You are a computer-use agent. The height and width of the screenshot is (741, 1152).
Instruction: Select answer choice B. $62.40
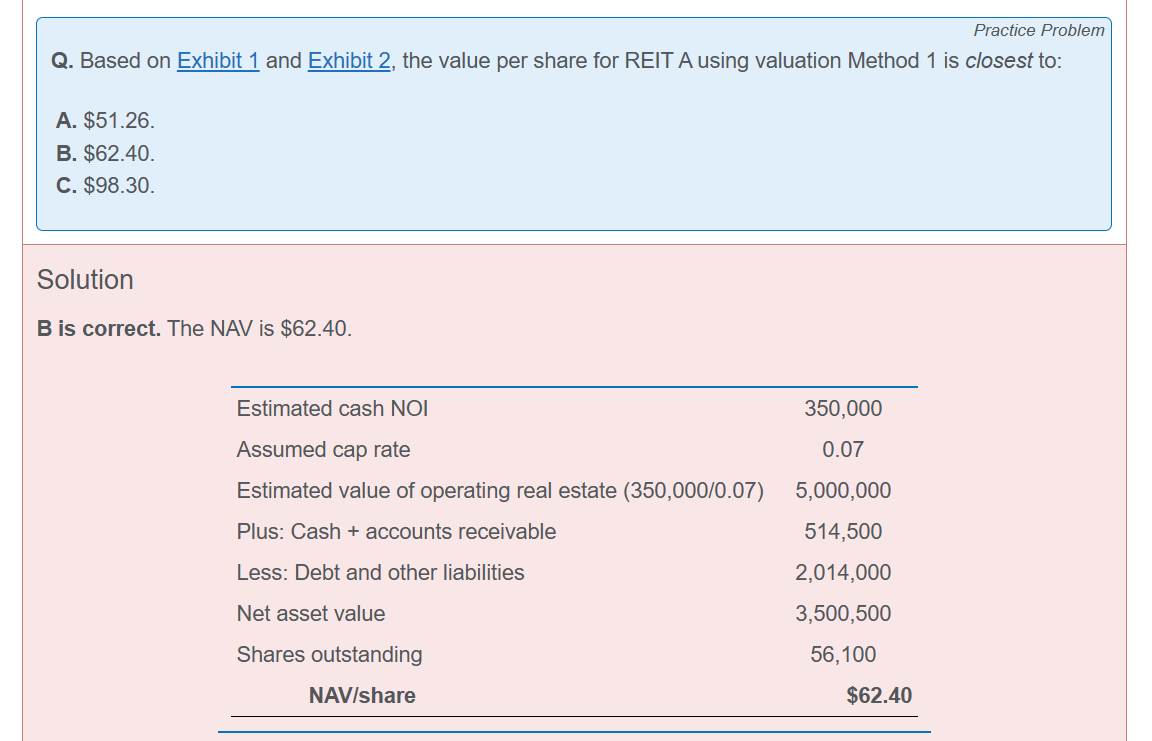click(106, 154)
